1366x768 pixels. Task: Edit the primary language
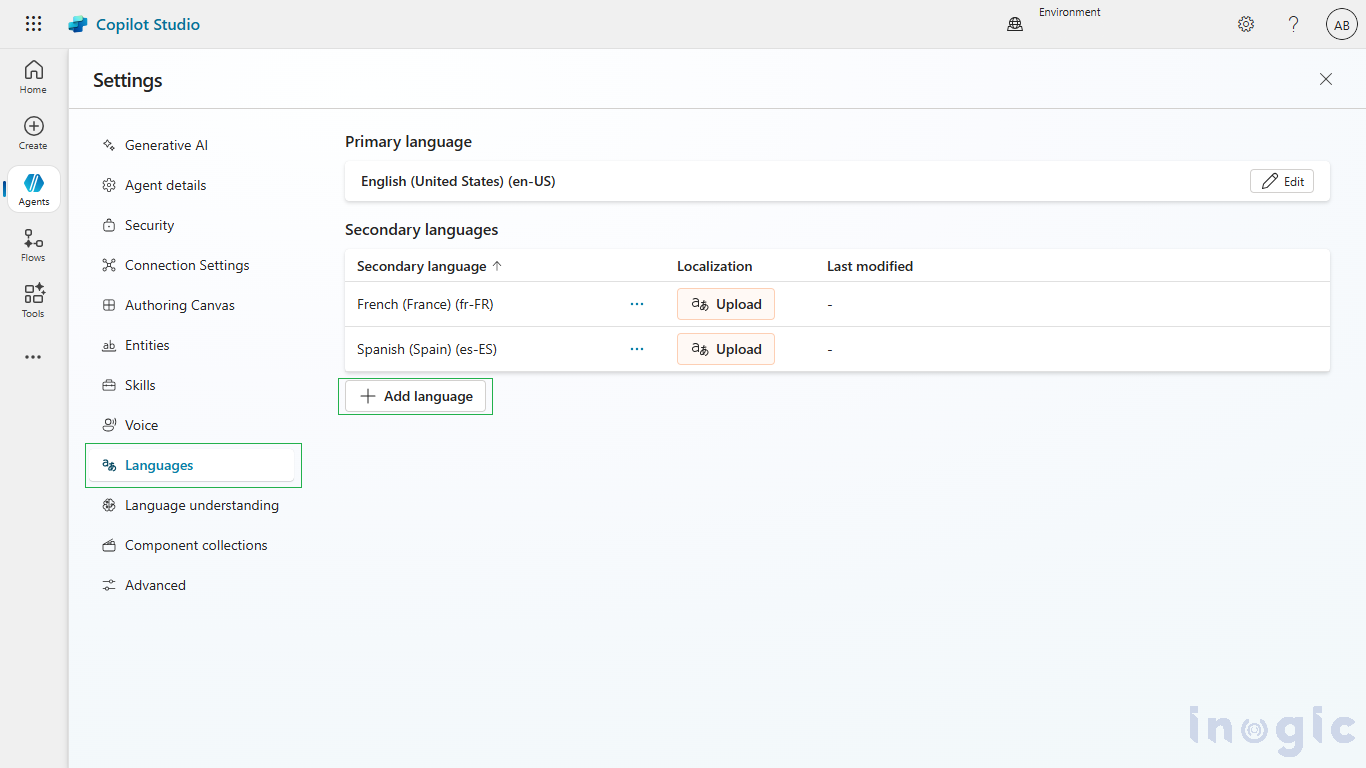(x=1281, y=181)
